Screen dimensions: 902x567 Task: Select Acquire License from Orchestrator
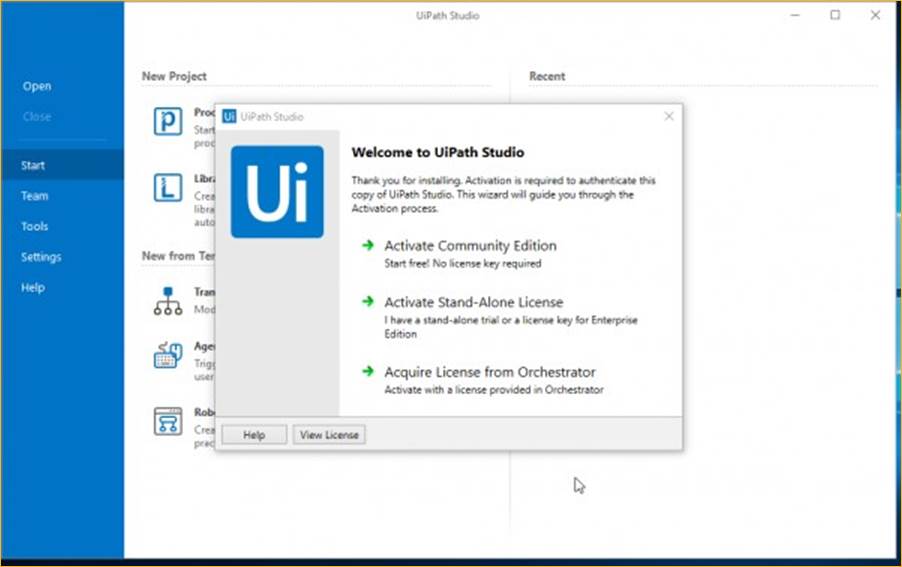coord(490,372)
